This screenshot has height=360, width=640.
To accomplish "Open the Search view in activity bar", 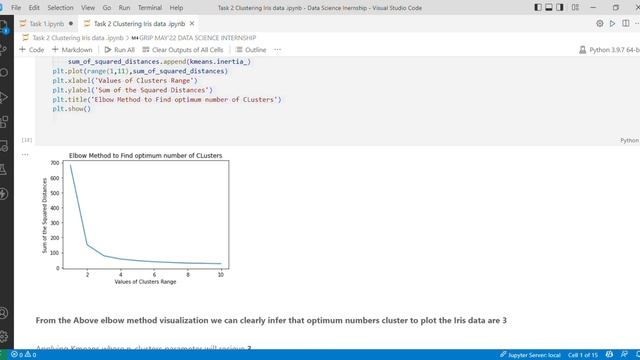I will coord(4,73).
